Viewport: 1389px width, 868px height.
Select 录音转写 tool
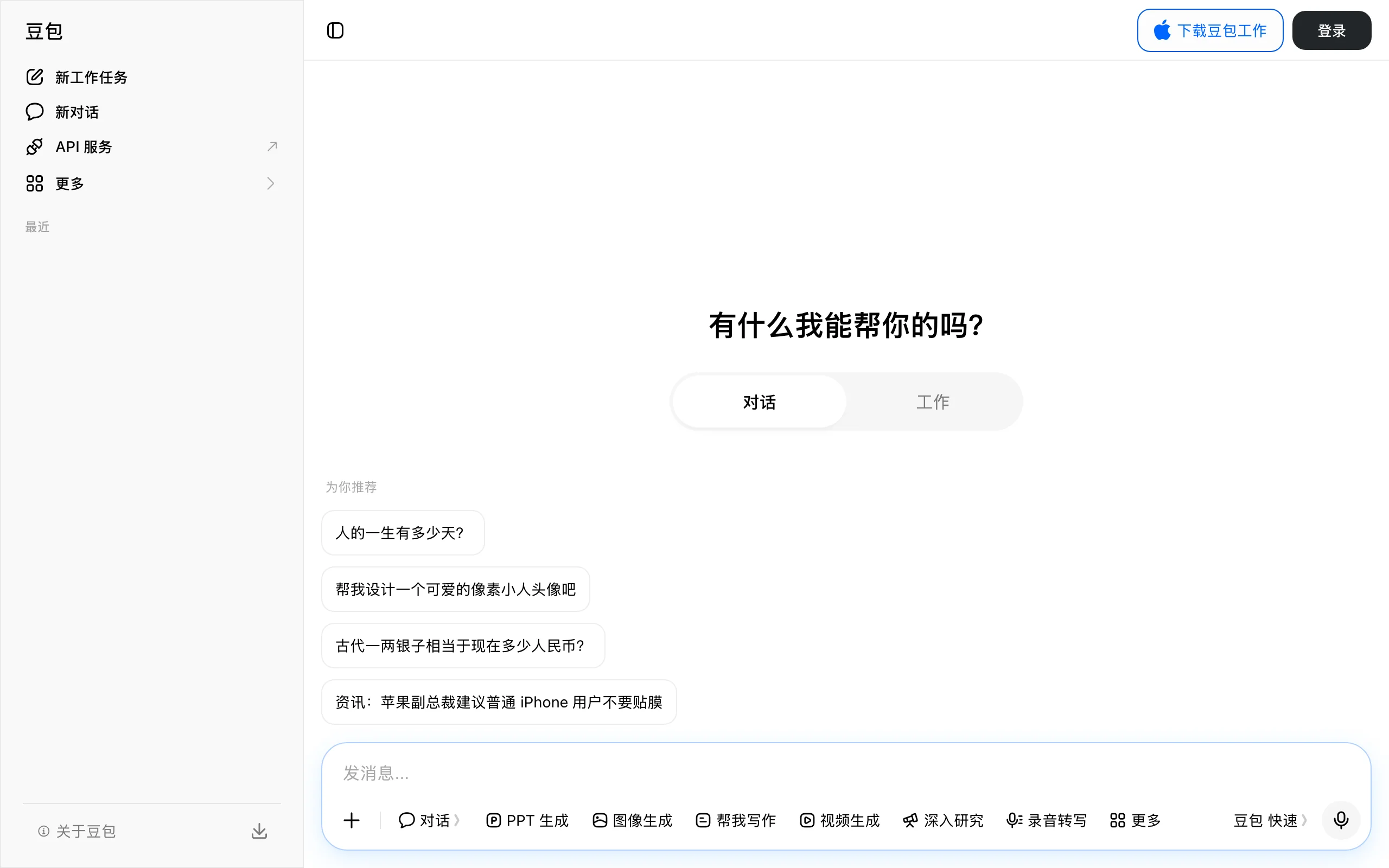click(x=1046, y=820)
